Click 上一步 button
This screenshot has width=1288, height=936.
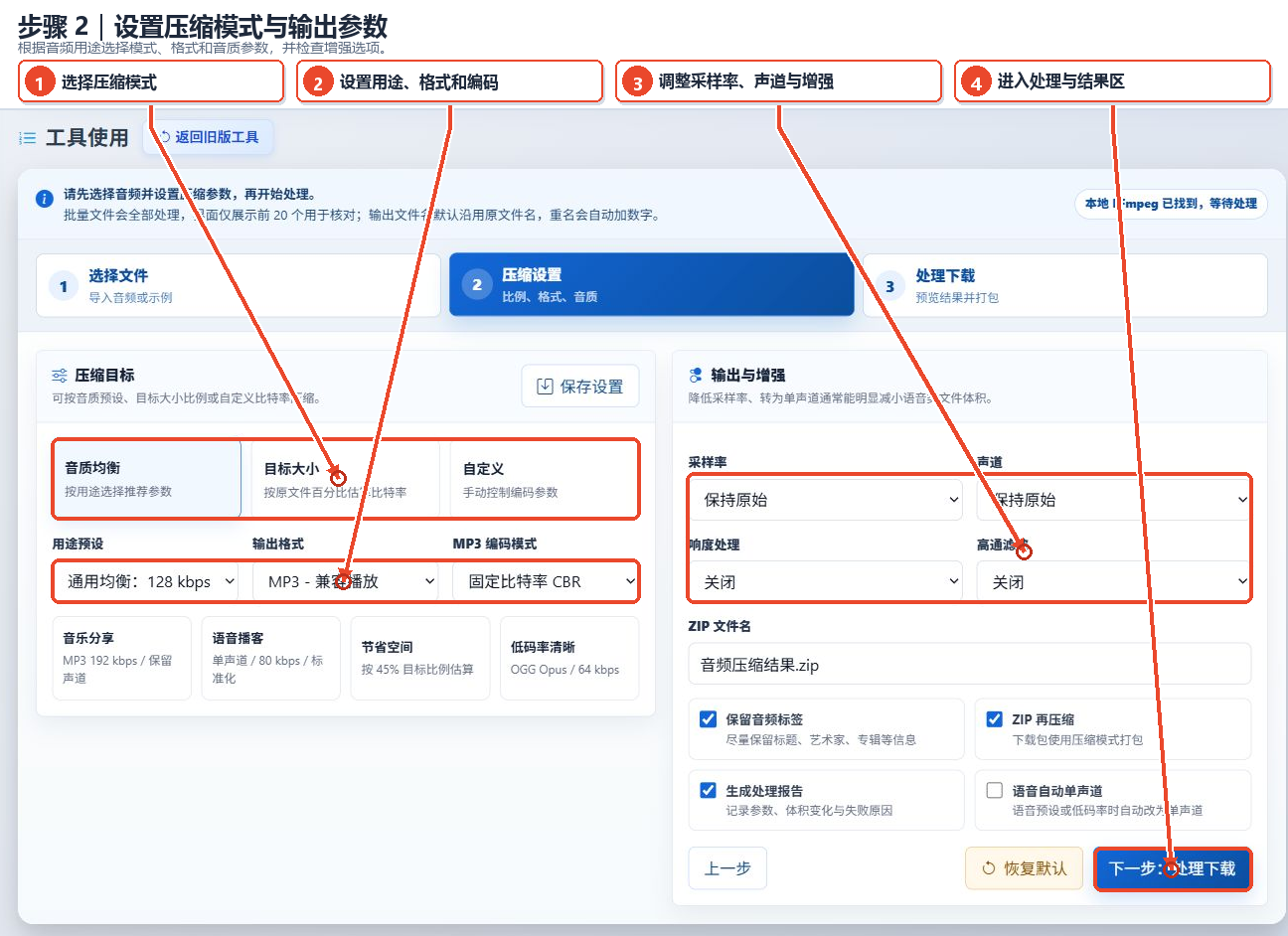point(727,868)
